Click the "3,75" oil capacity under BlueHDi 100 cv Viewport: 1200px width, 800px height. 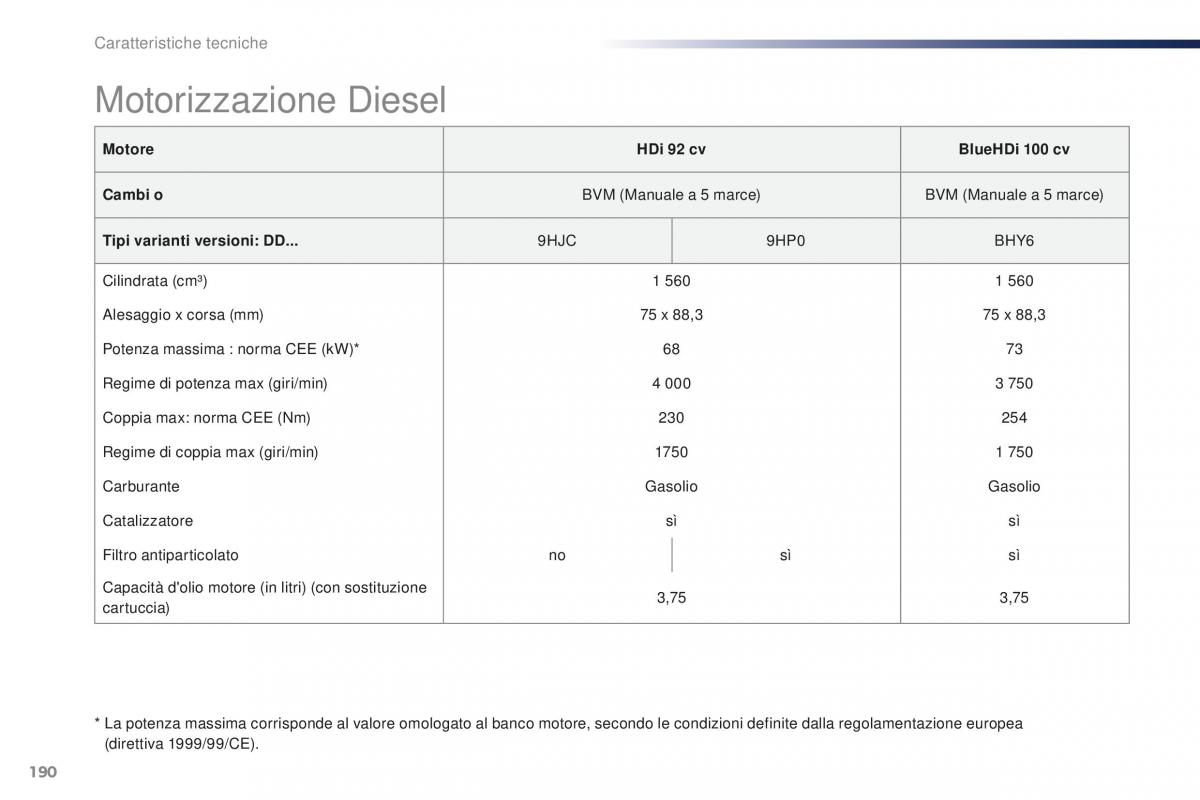pyautogui.click(x=1014, y=598)
